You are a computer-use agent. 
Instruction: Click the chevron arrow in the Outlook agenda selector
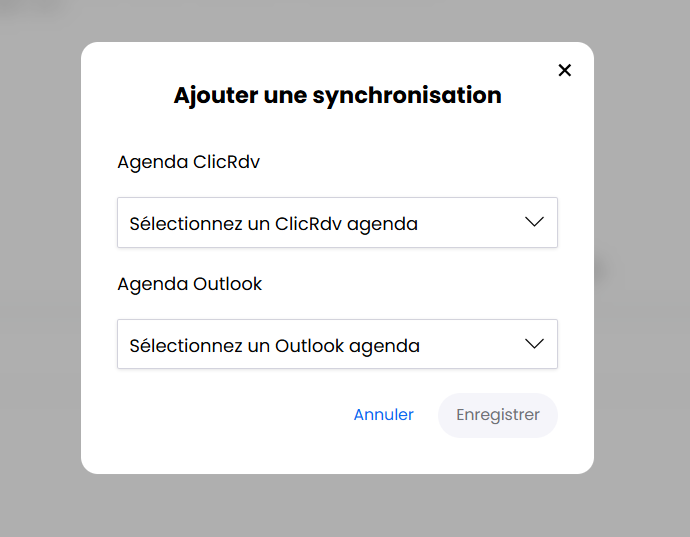tap(535, 344)
